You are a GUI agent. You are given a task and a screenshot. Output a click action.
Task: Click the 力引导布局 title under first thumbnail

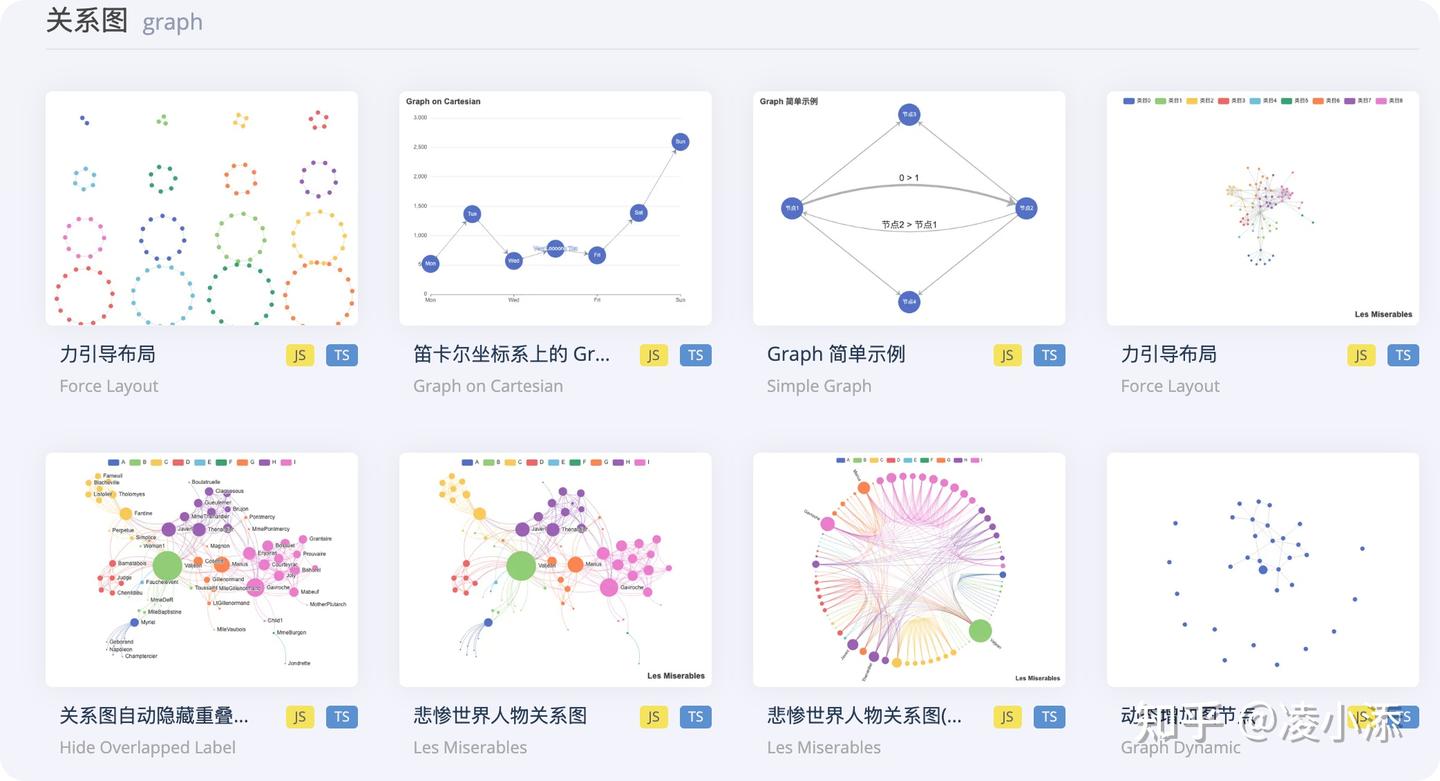click(107, 354)
